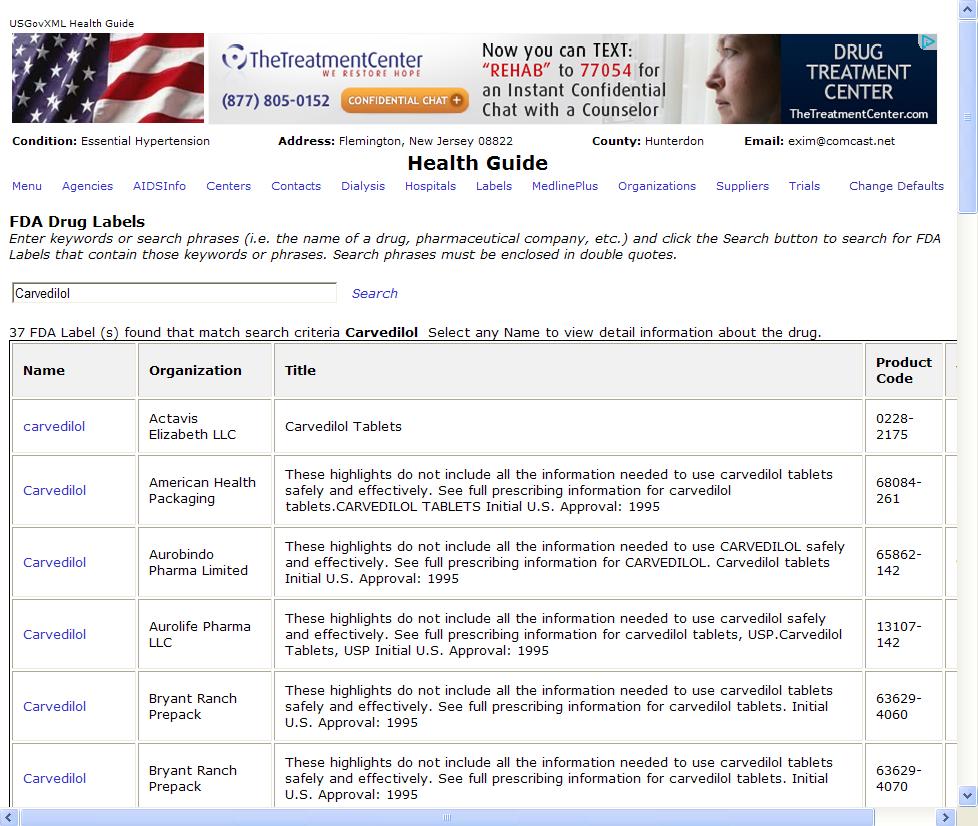Open Carvedilol label with product code 63629-4070

(54, 779)
